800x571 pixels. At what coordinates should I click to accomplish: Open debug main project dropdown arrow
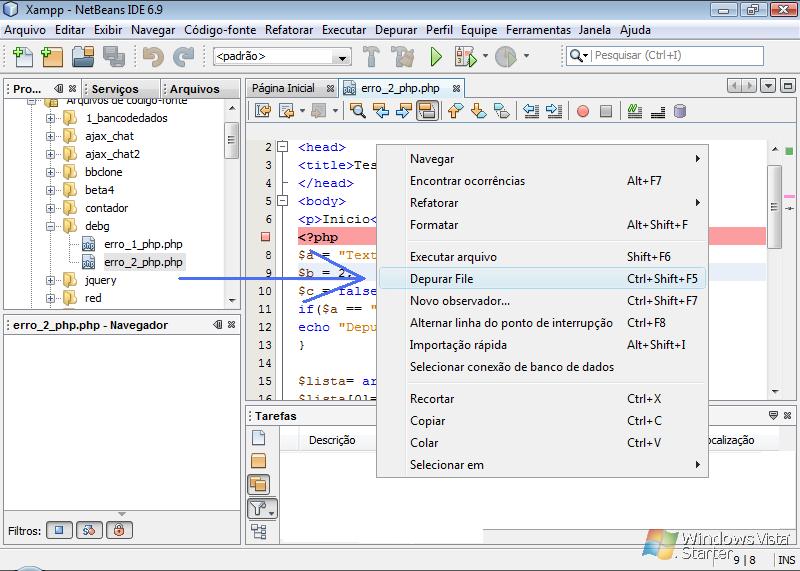485,56
